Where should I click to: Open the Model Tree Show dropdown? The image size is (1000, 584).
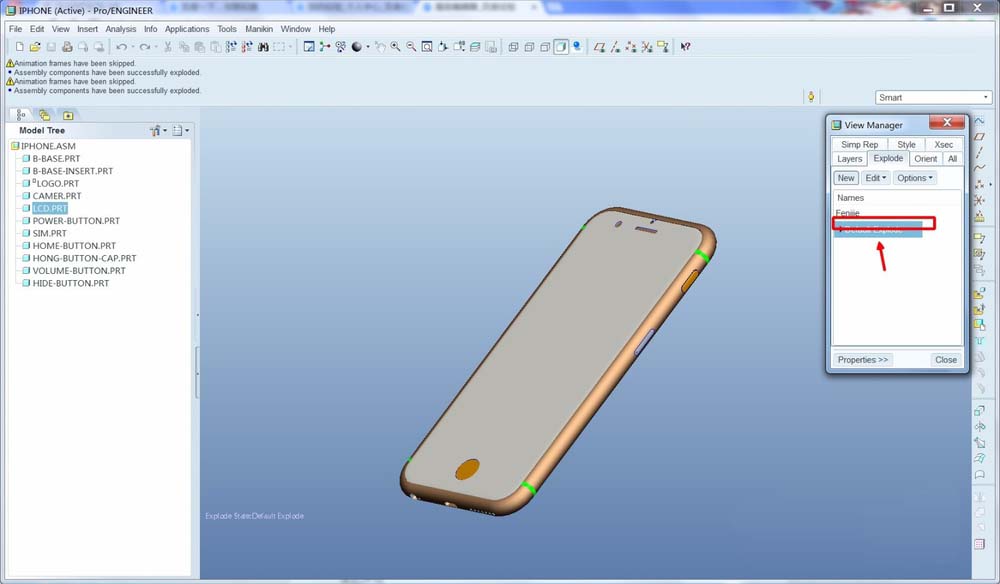(x=158, y=130)
